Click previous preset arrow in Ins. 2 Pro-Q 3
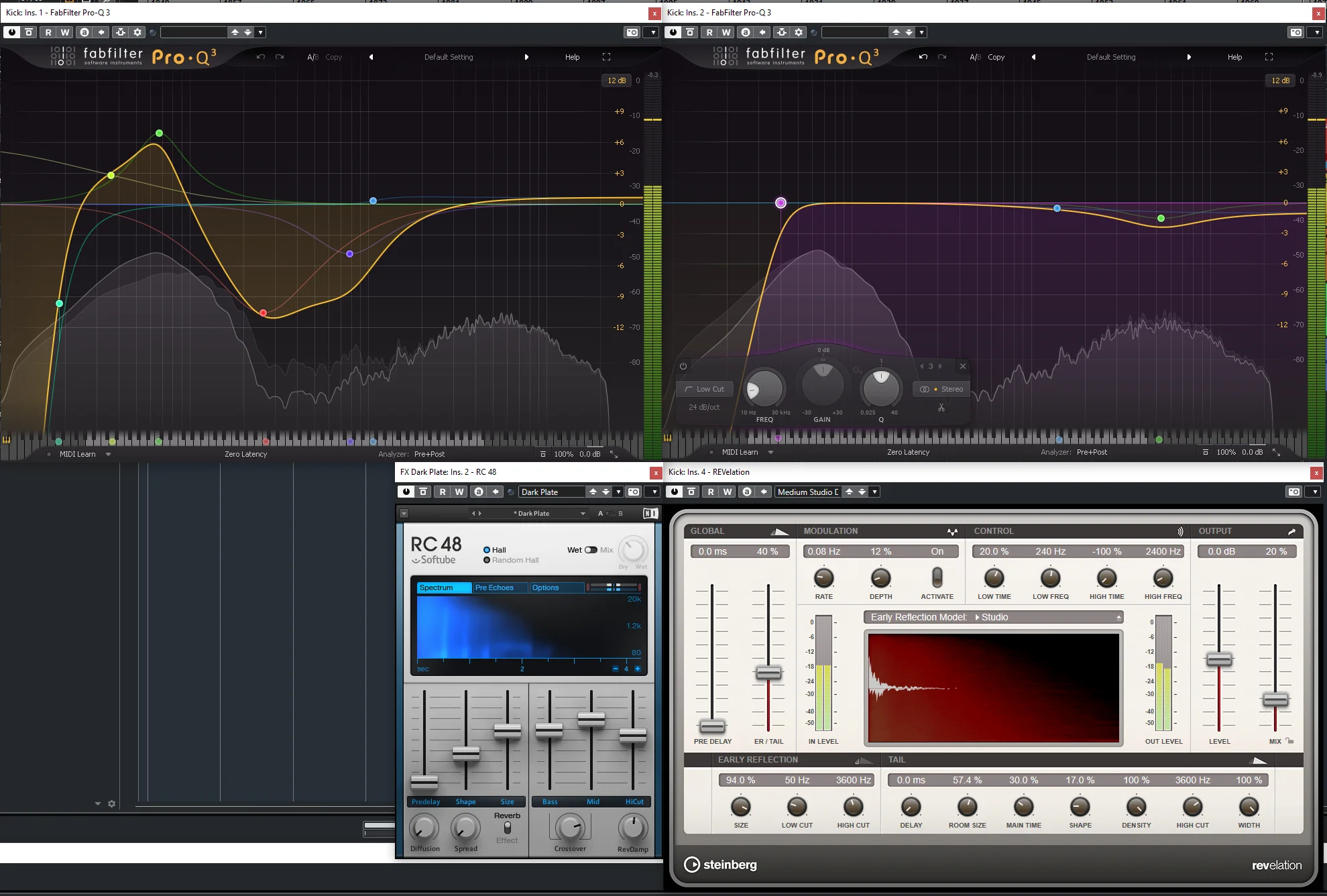 coord(1033,57)
